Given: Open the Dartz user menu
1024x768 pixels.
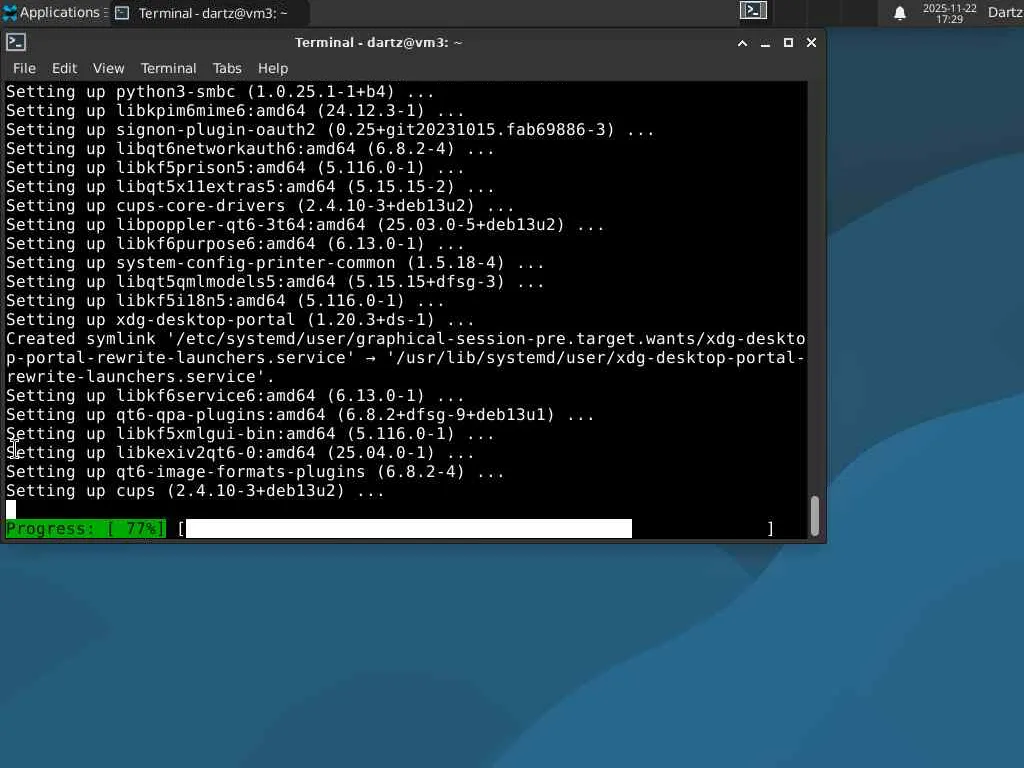Looking at the screenshot, I should (1005, 12).
